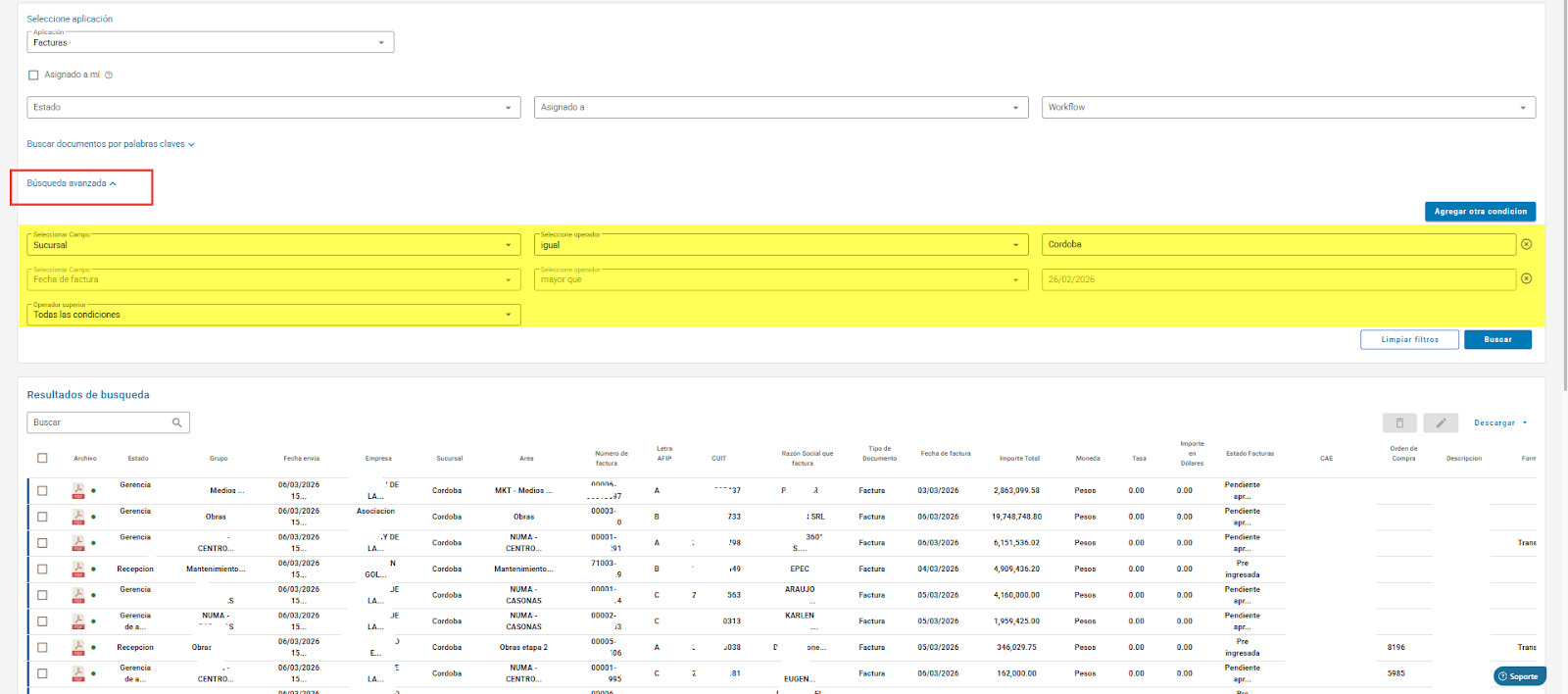This screenshot has width=1568, height=694.
Task: Click the order number 5985 cell
Action: pos(1396,673)
